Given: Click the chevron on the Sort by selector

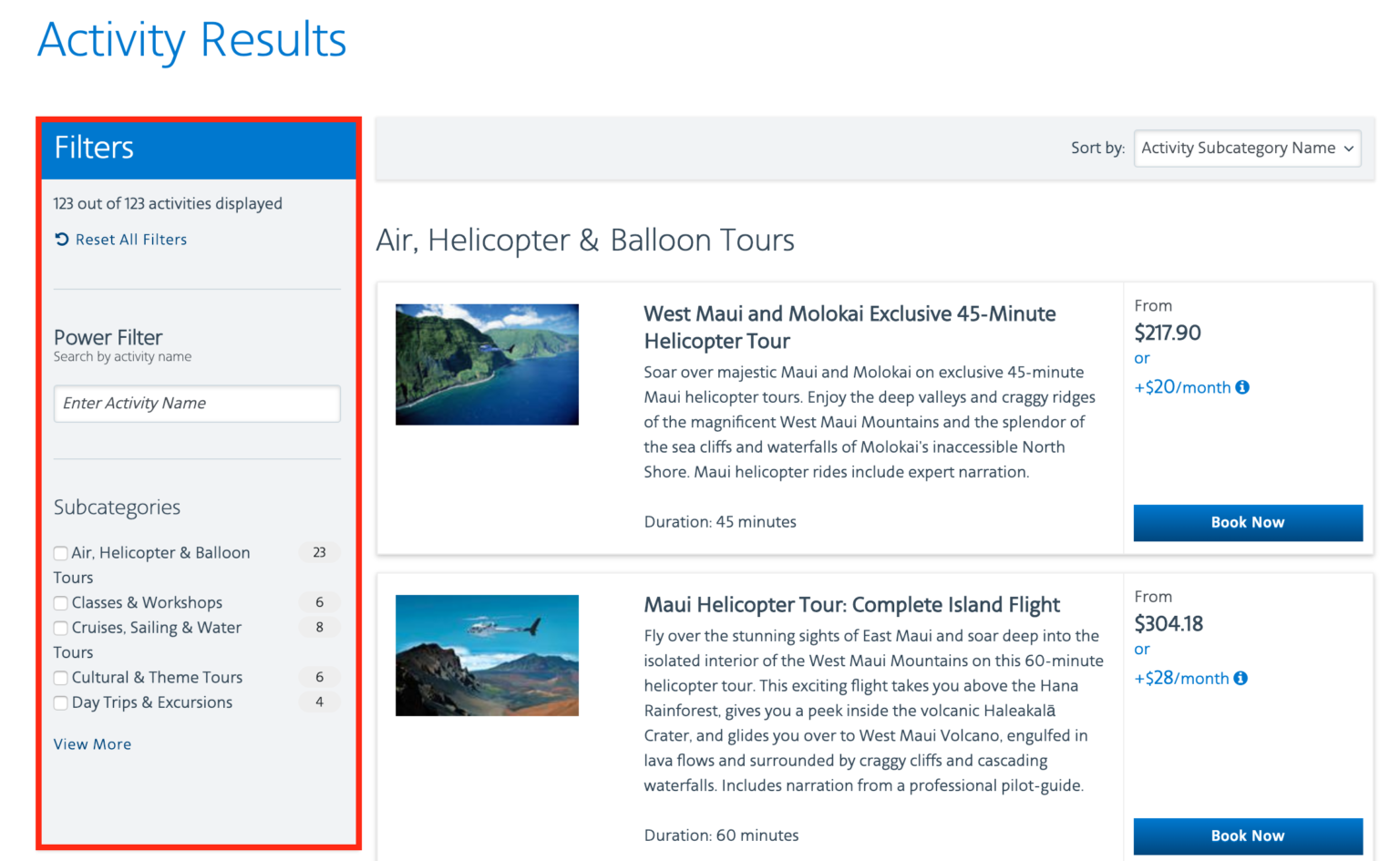Looking at the screenshot, I should [1348, 148].
